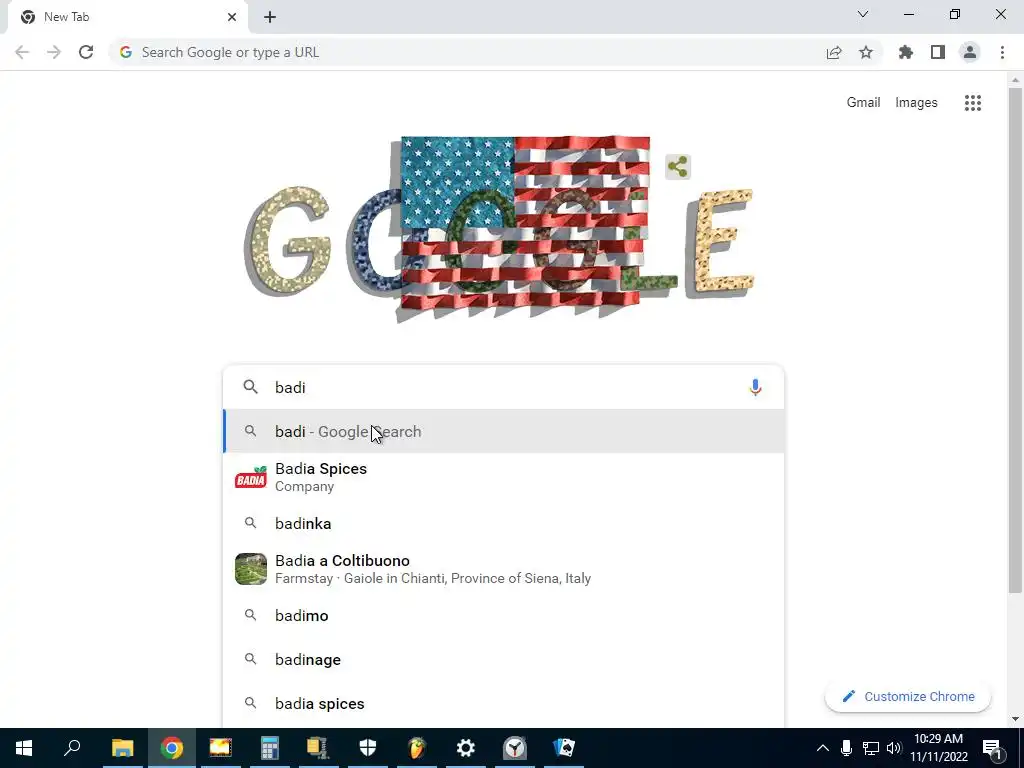The width and height of the screenshot is (1024, 768).
Task: Open a new tab with plus button
Action: [x=270, y=17]
